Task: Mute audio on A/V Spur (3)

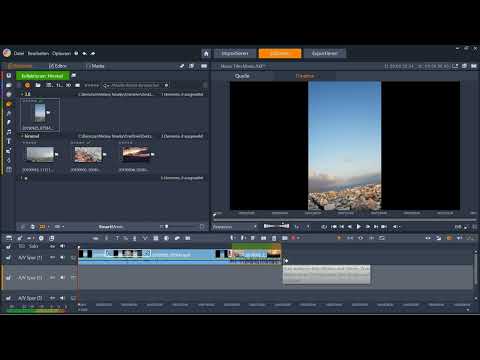Action: tap(62, 298)
